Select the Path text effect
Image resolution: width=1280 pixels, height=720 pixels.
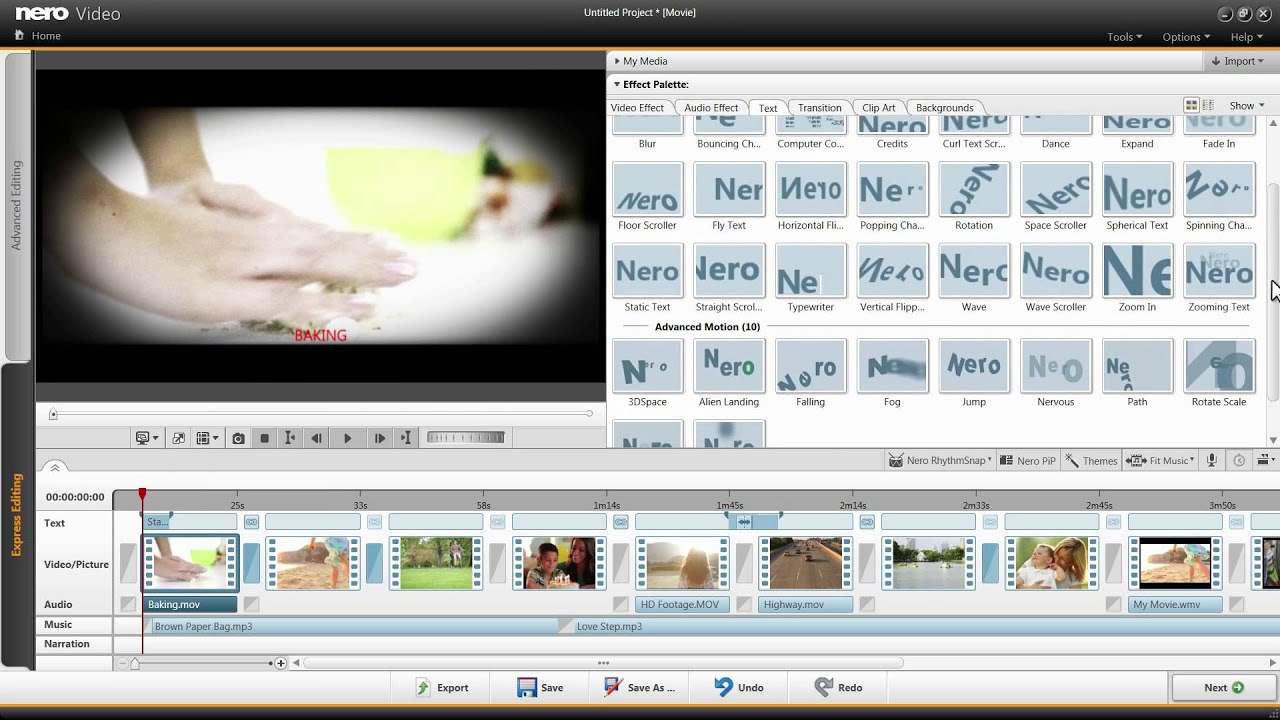pyautogui.click(x=1137, y=374)
